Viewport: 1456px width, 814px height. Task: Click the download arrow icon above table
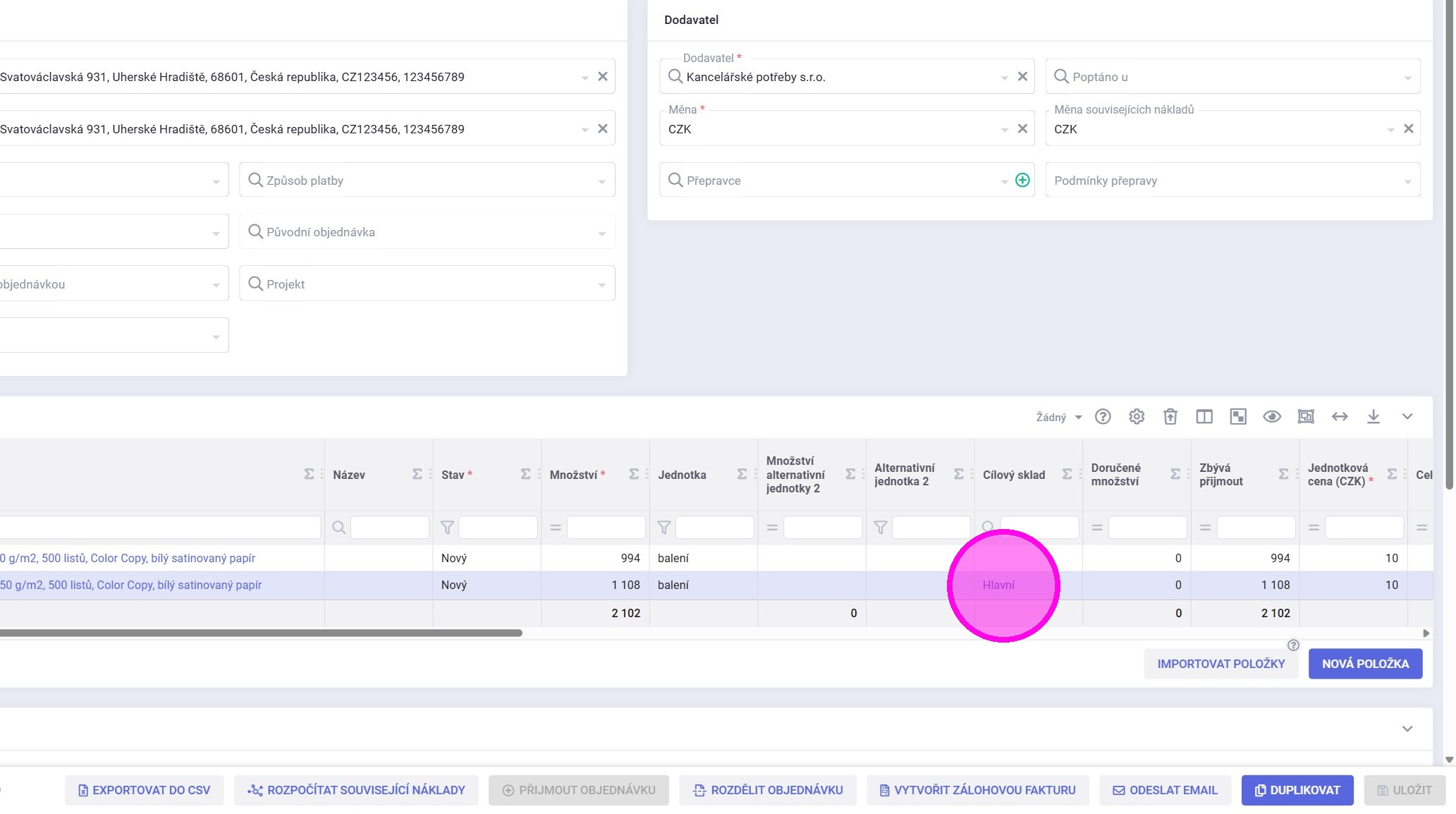pos(1373,417)
